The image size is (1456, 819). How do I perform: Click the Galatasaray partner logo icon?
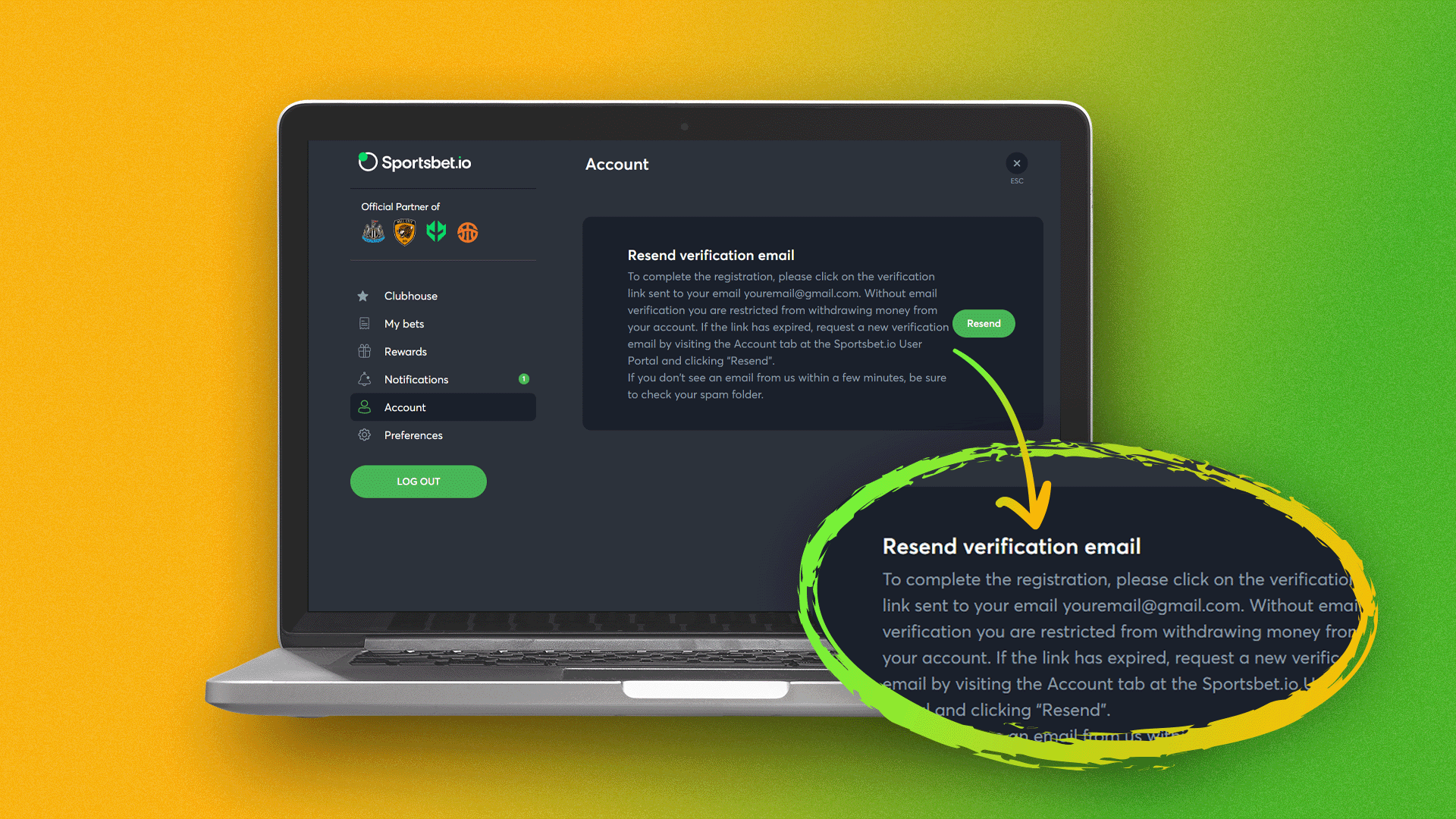click(466, 232)
